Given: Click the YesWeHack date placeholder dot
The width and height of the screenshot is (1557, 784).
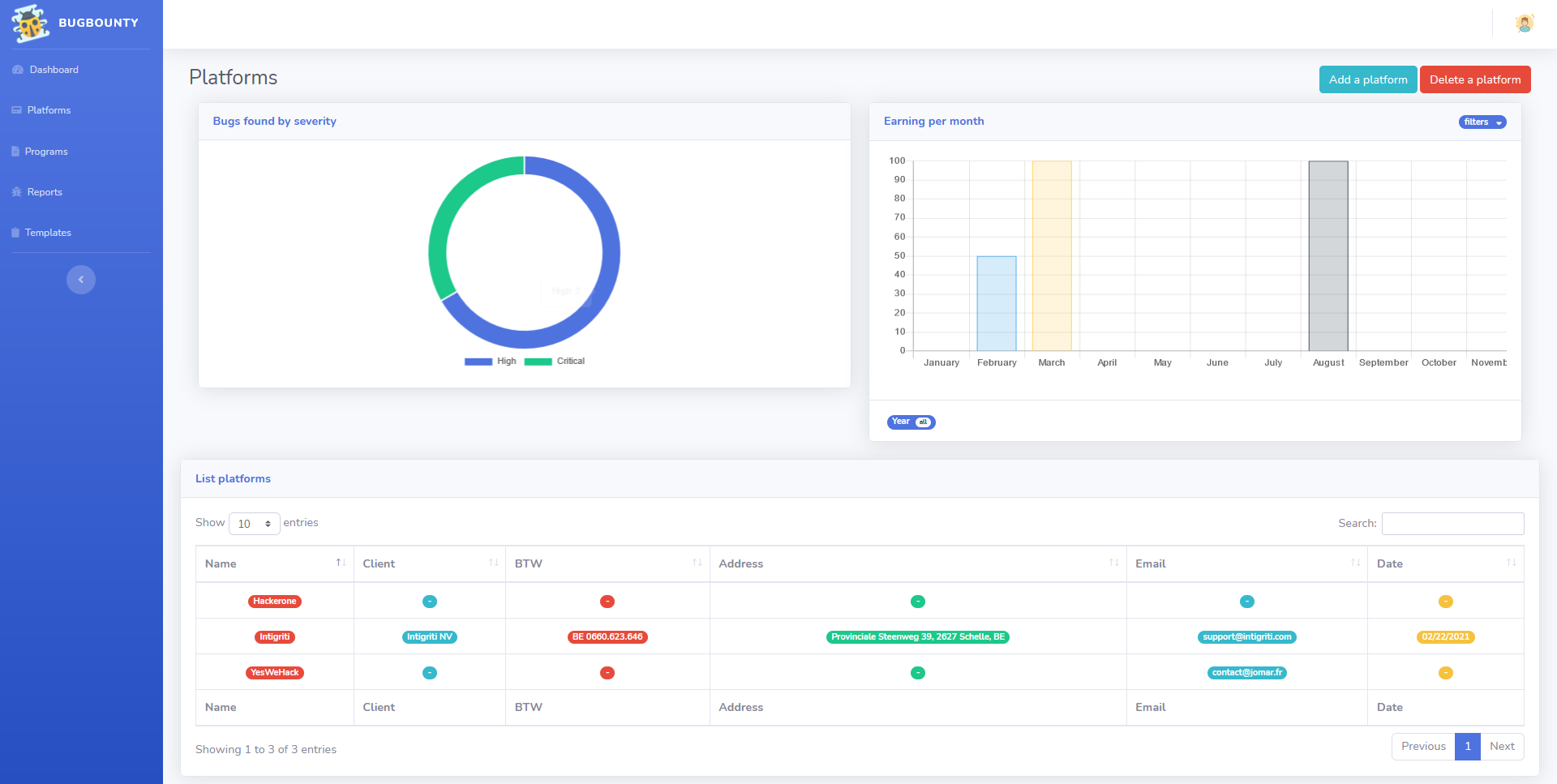Looking at the screenshot, I should click(1446, 673).
